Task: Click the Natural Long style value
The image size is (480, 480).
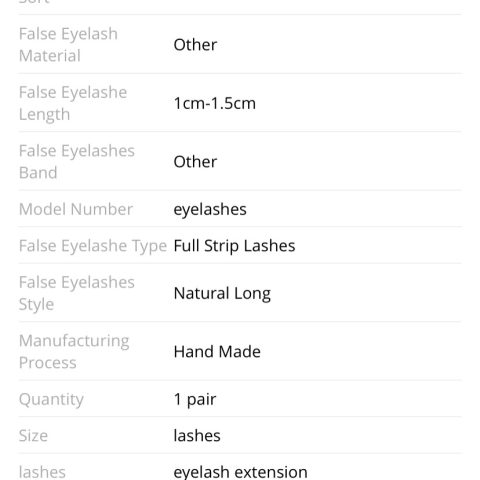Action: (x=222, y=294)
